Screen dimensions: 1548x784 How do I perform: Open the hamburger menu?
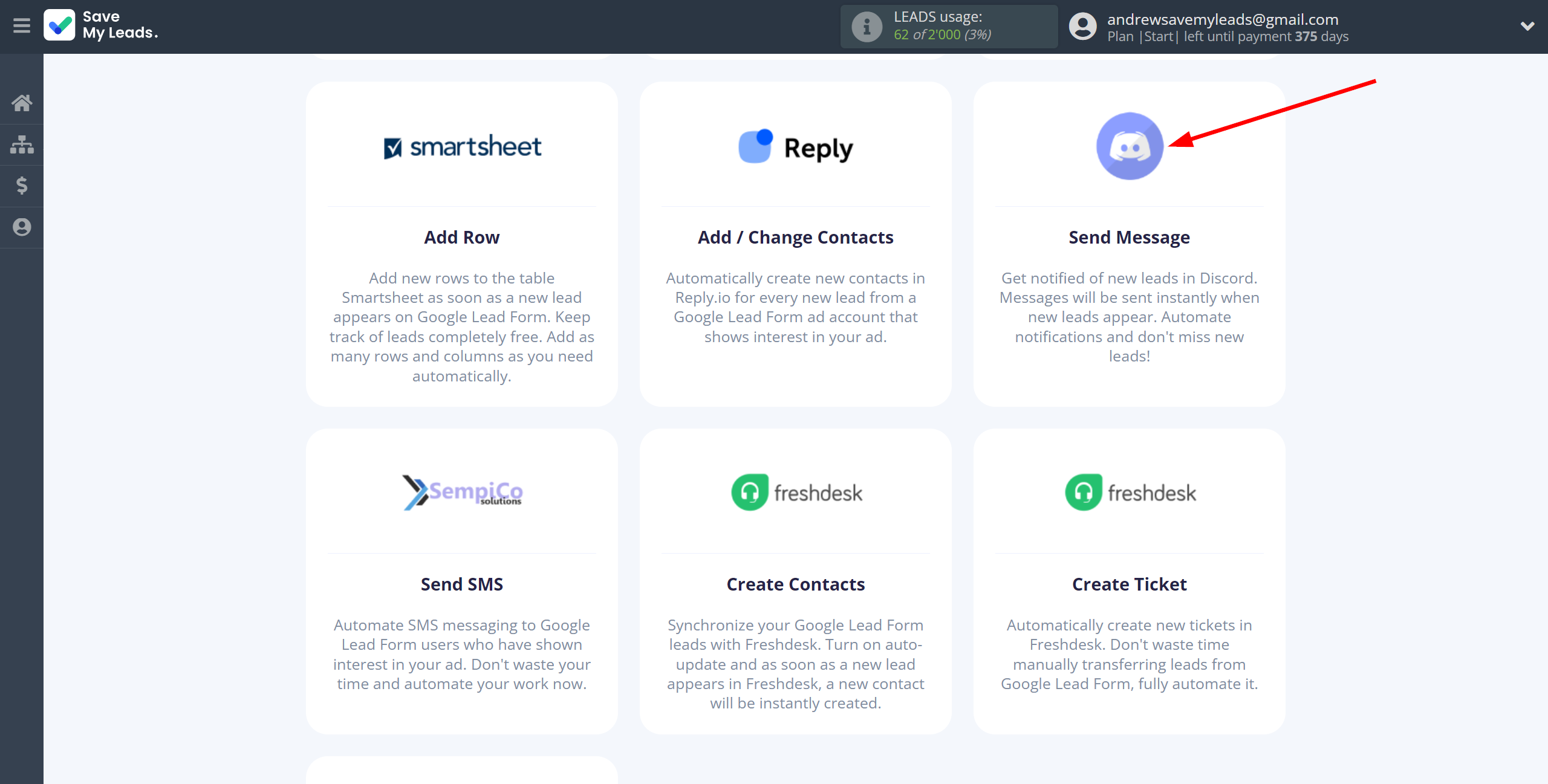(22, 25)
